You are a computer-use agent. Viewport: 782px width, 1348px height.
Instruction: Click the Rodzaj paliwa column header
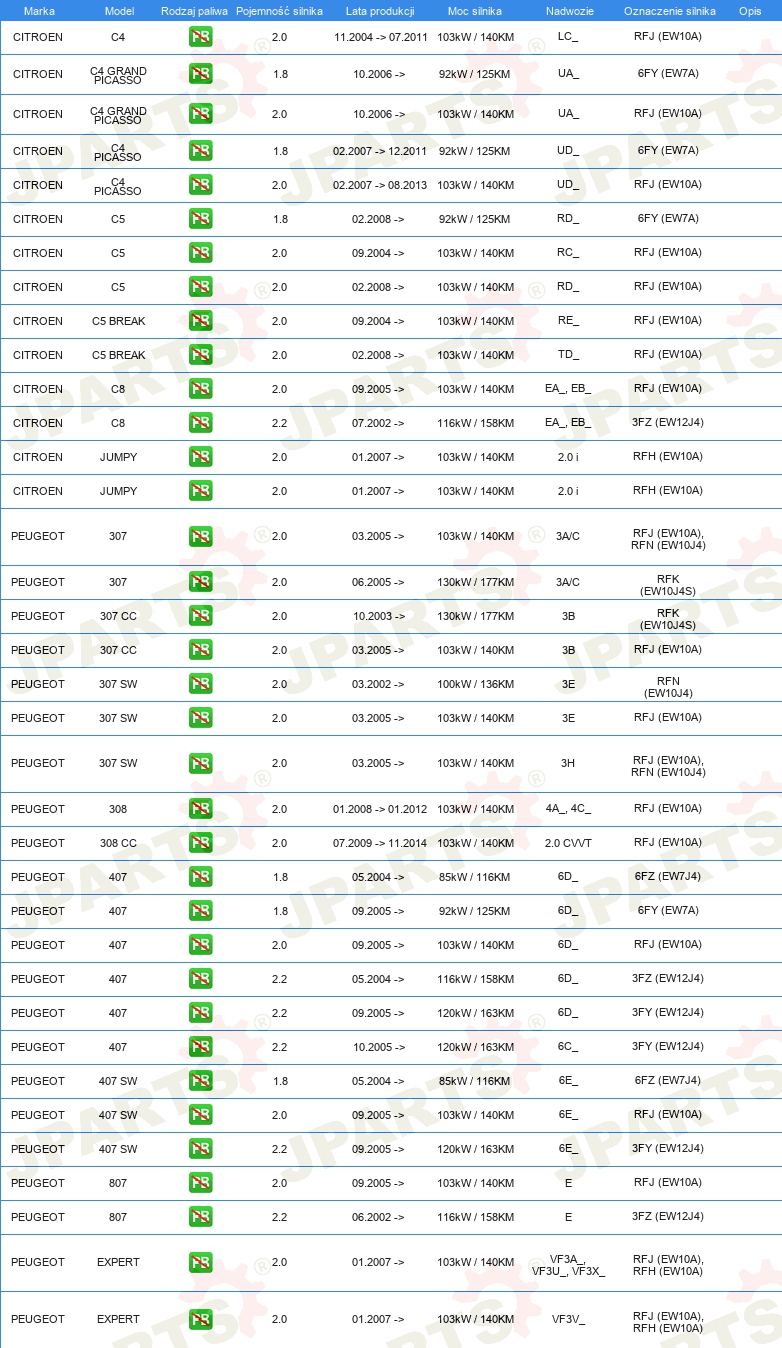(194, 11)
